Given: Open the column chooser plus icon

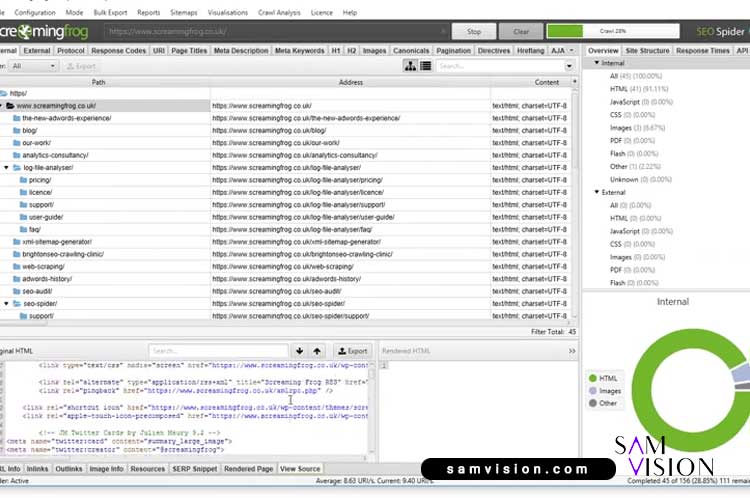Looking at the screenshot, I should pos(574,82).
